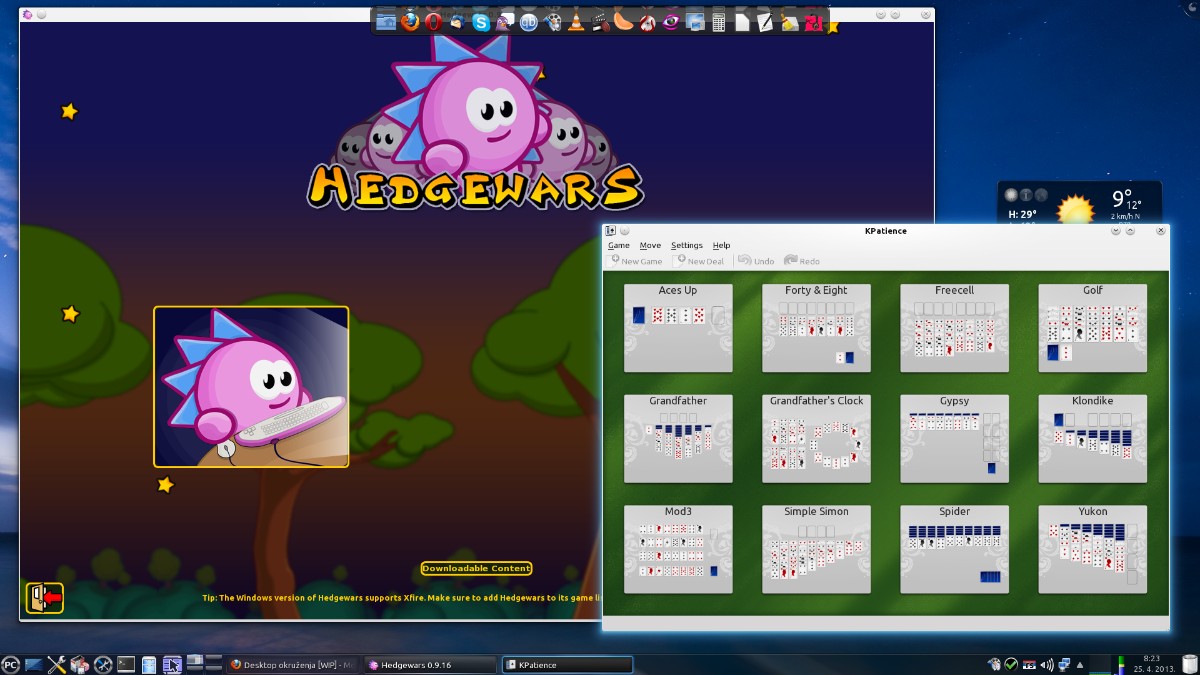1200x675 pixels.
Task: Click the Downloadable Content button
Action: [476, 568]
